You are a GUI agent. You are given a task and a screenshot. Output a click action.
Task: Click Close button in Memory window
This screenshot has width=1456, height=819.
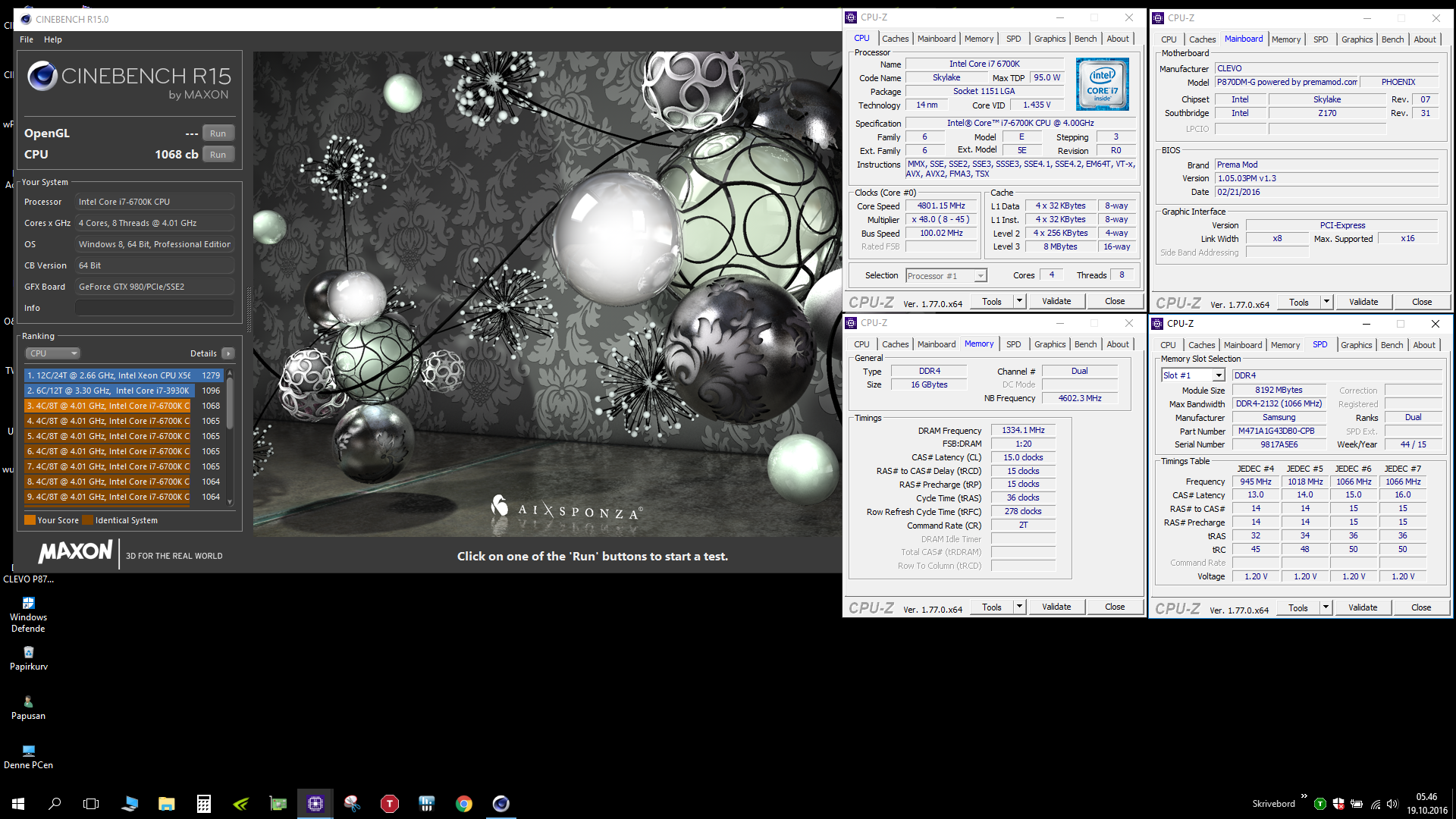(x=1115, y=607)
